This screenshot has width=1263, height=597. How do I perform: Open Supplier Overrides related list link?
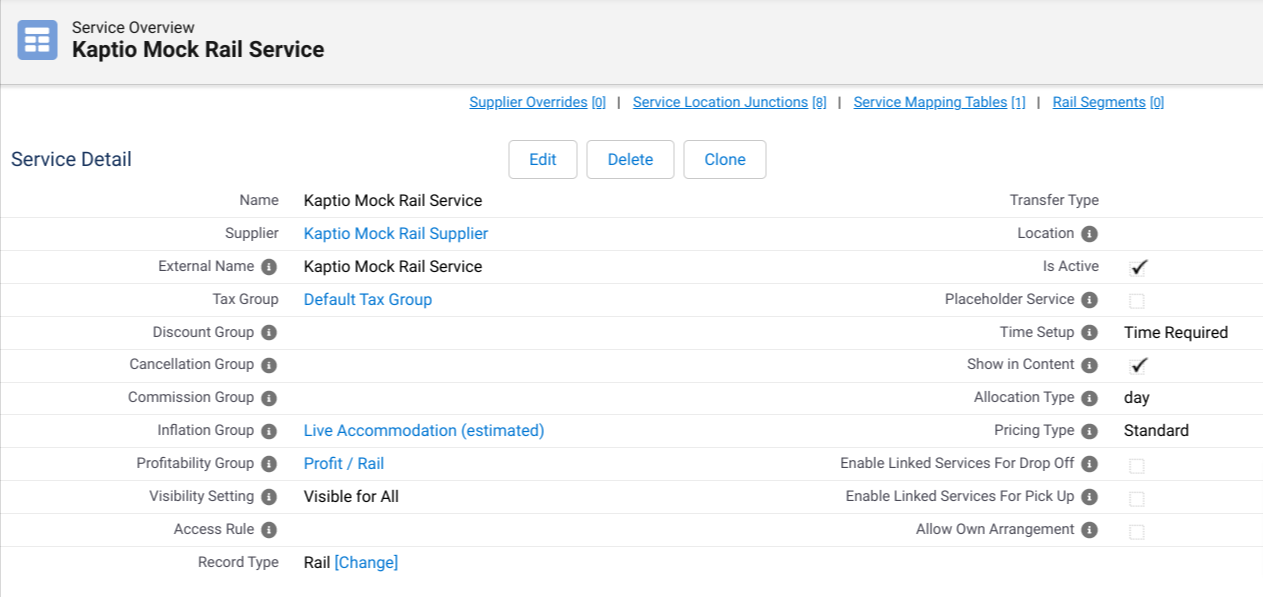coord(537,102)
